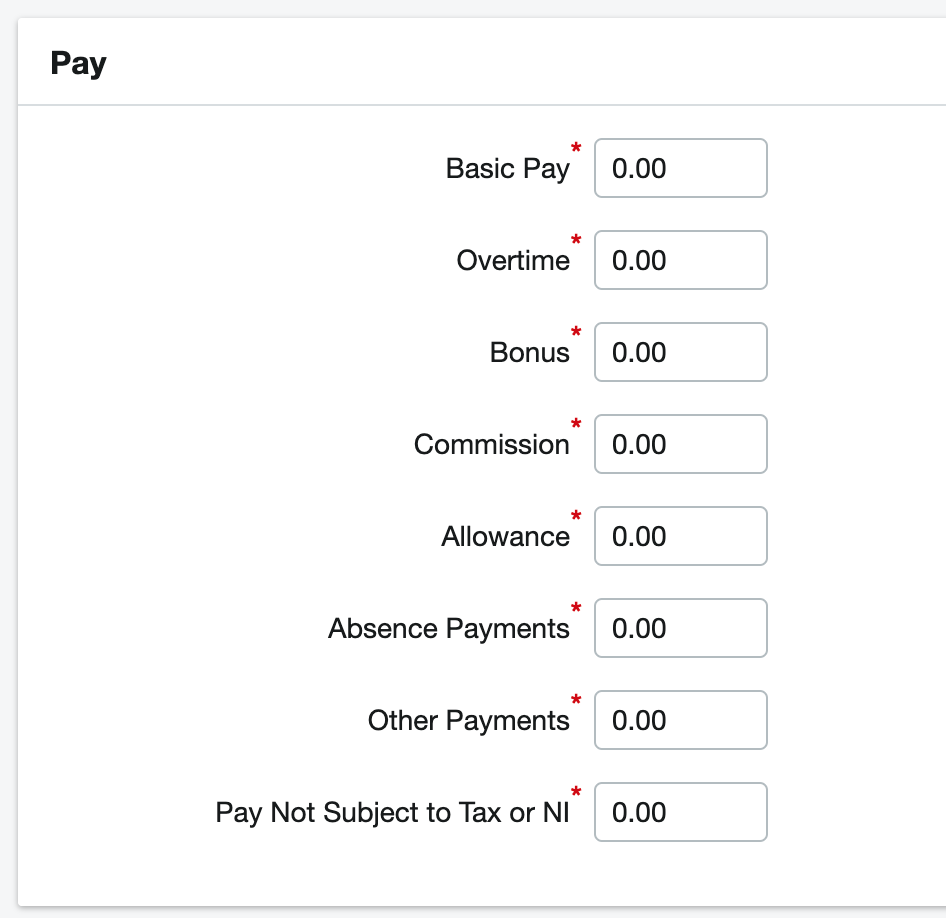Click the Basic Pay input field
946x918 pixels.
click(x=680, y=168)
